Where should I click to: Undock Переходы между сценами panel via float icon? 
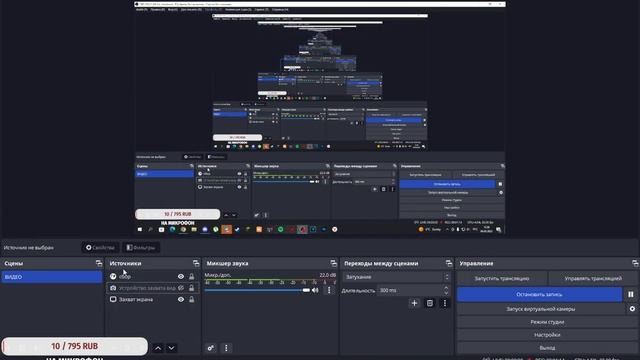click(449, 263)
